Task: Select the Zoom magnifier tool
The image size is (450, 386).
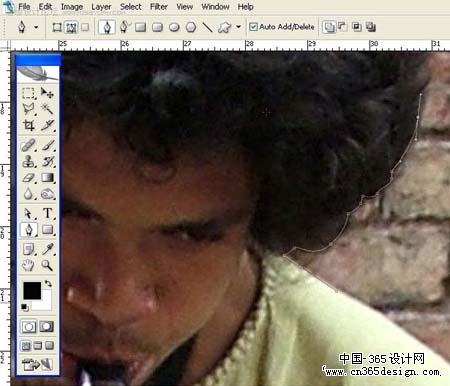Action: coord(47,265)
